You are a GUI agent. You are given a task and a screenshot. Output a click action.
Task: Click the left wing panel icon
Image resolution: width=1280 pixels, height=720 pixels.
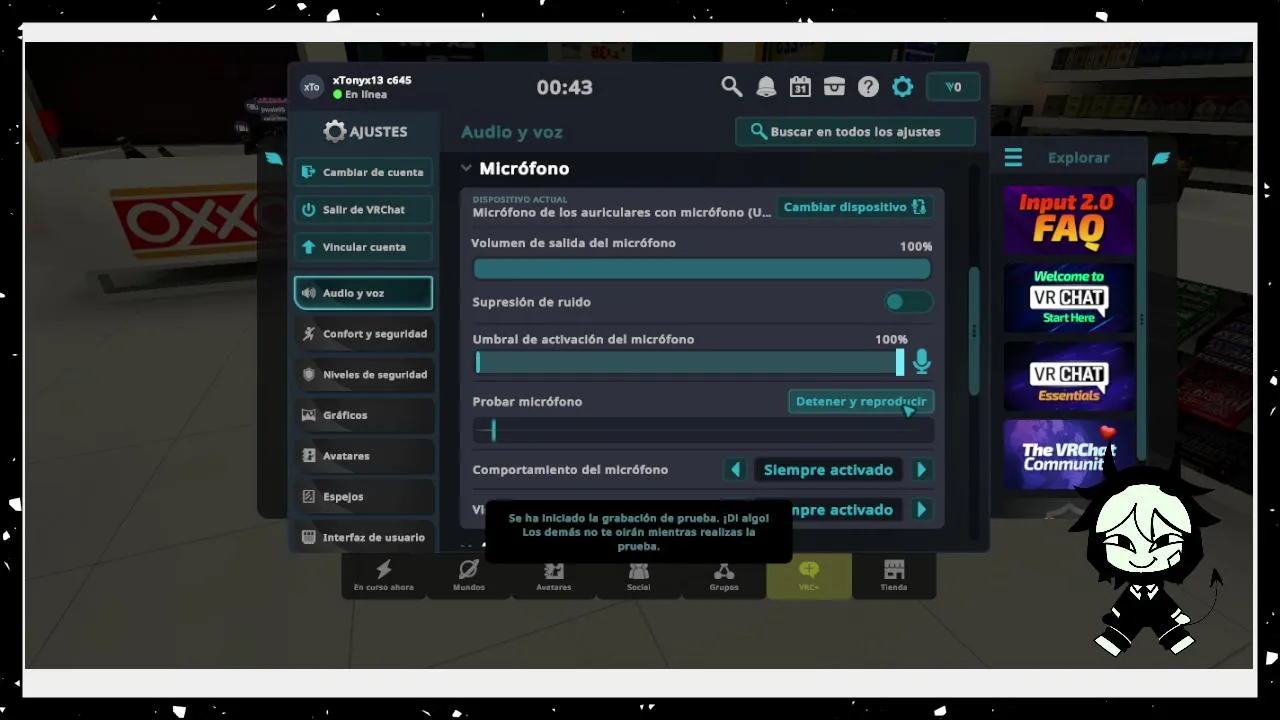click(x=274, y=158)
